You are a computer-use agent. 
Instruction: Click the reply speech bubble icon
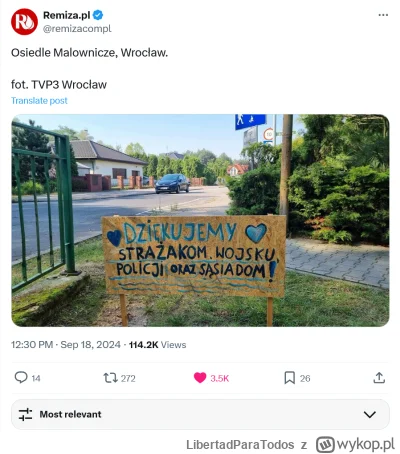[x=21, y=377]
